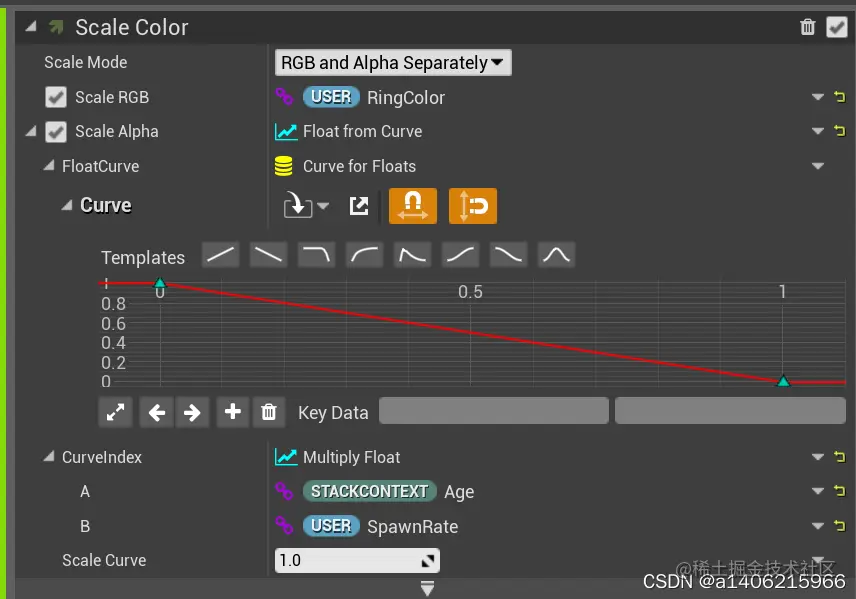Click the zoom-to-fit curve icon
Viewport: 856px width, 599px height.
(x=116, y=411)
